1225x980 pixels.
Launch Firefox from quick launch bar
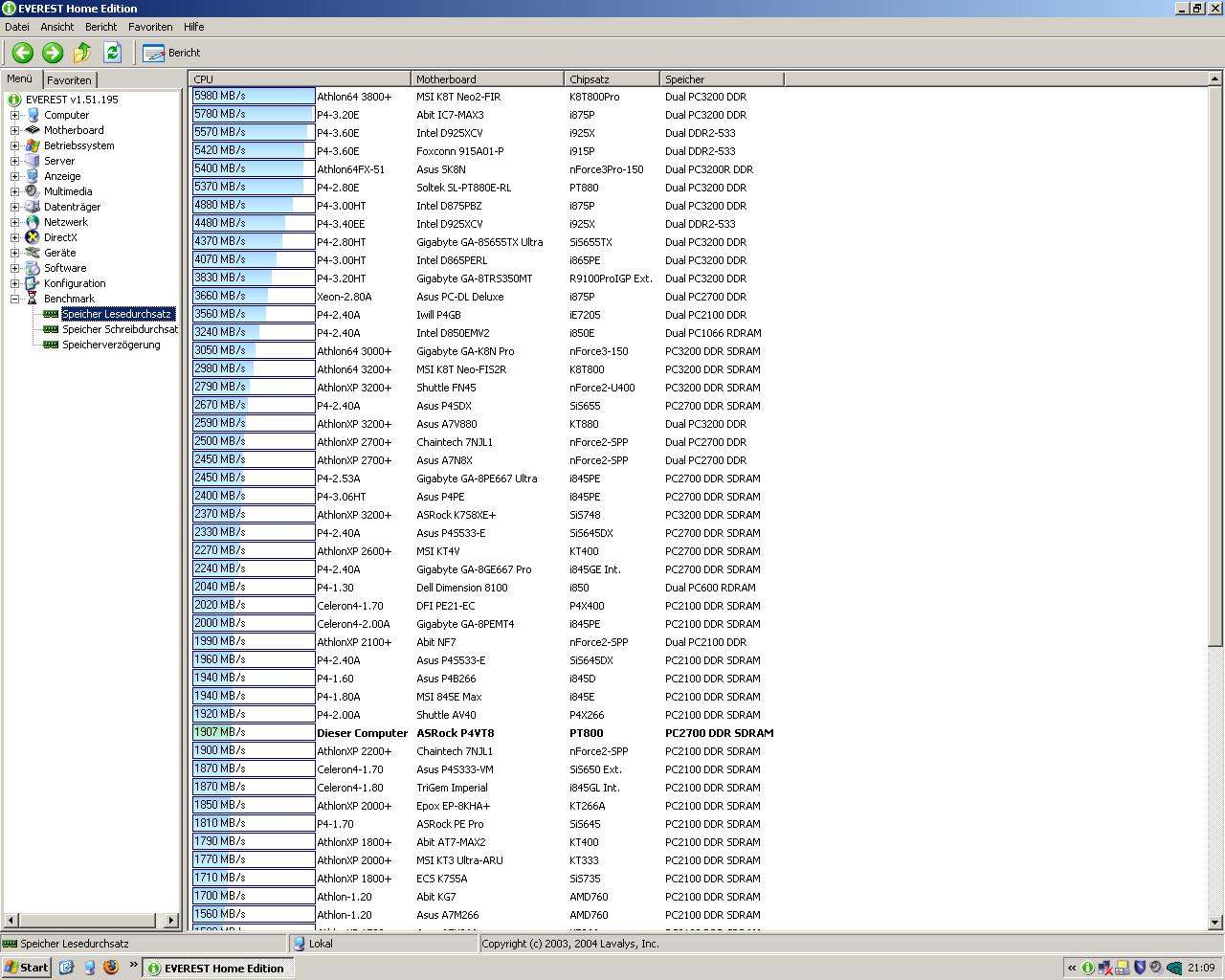click(110, 968)
